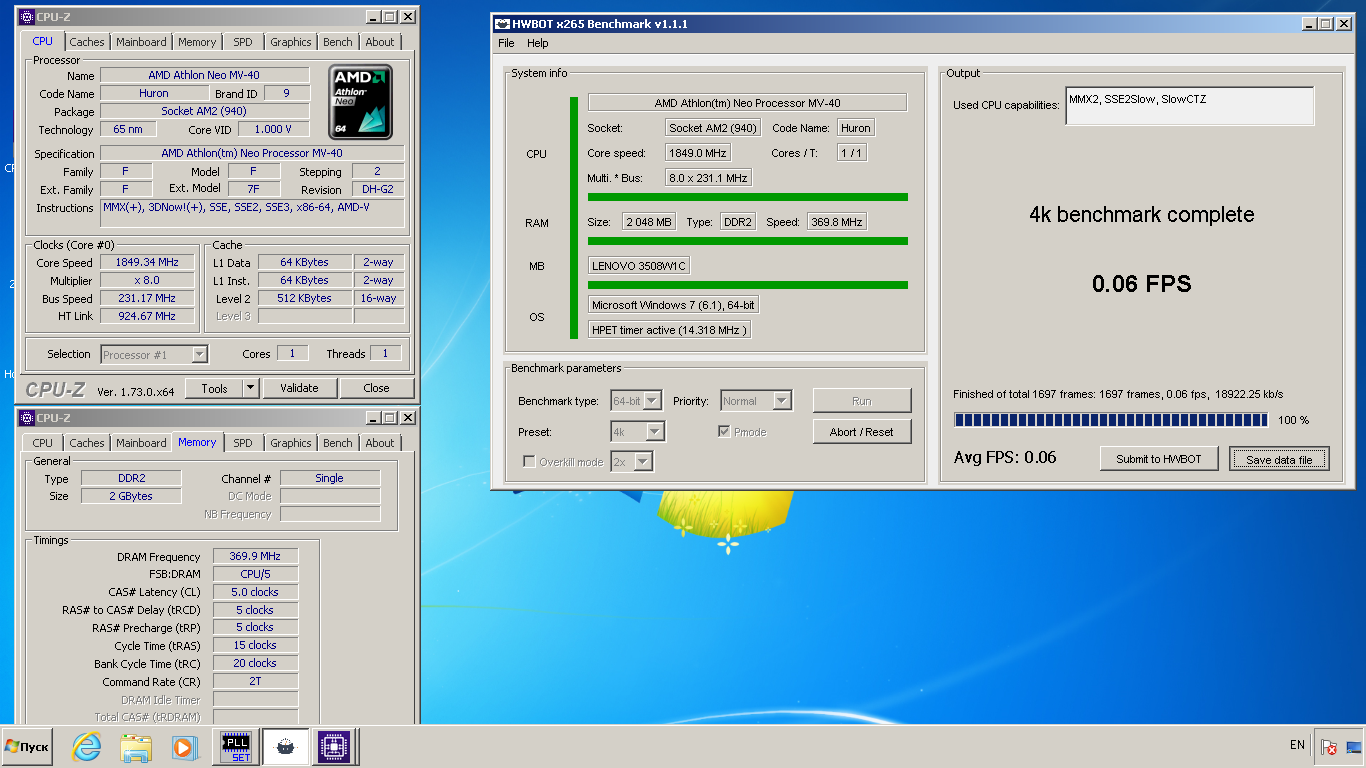Open SPD tab in CPU-Z processor window
Screen dimensions: 1366x768
tap(243, 42)
